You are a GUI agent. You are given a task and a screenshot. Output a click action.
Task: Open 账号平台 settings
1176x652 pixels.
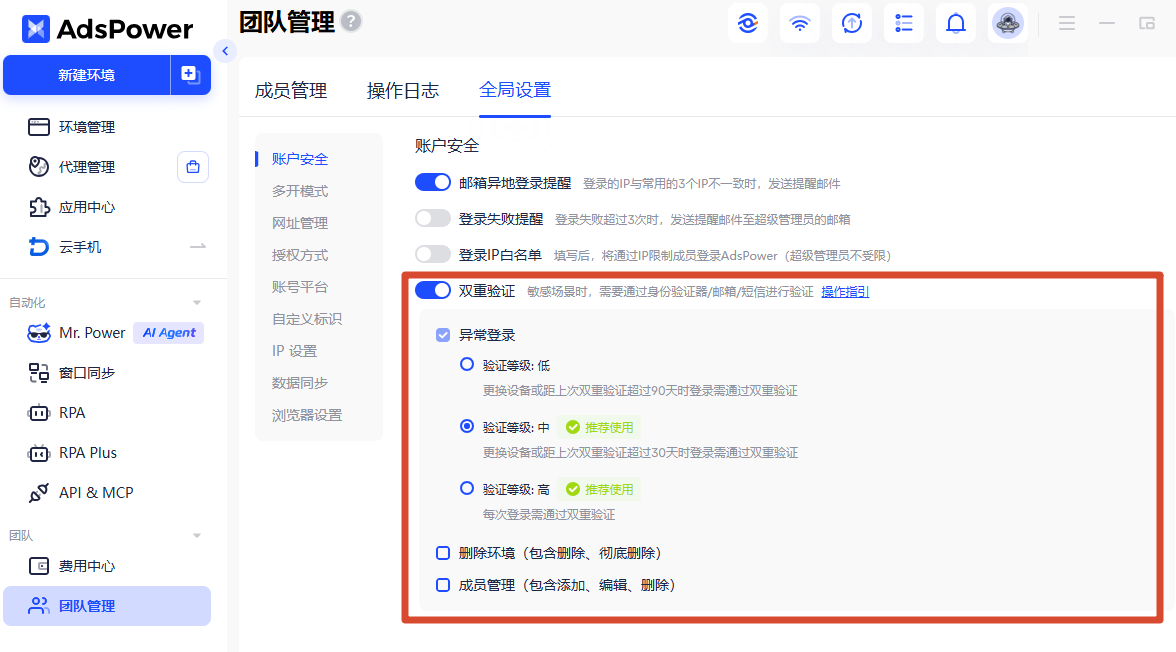pos(300,287)
